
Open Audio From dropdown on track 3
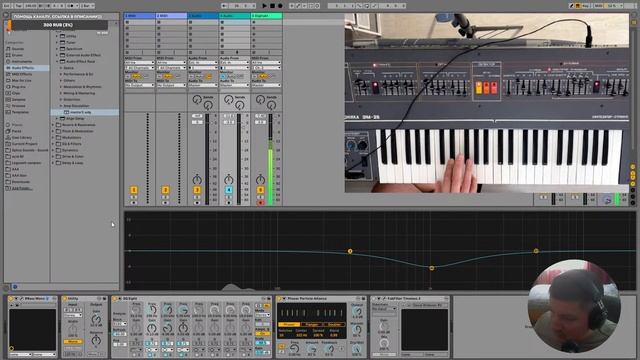point(203,62)
